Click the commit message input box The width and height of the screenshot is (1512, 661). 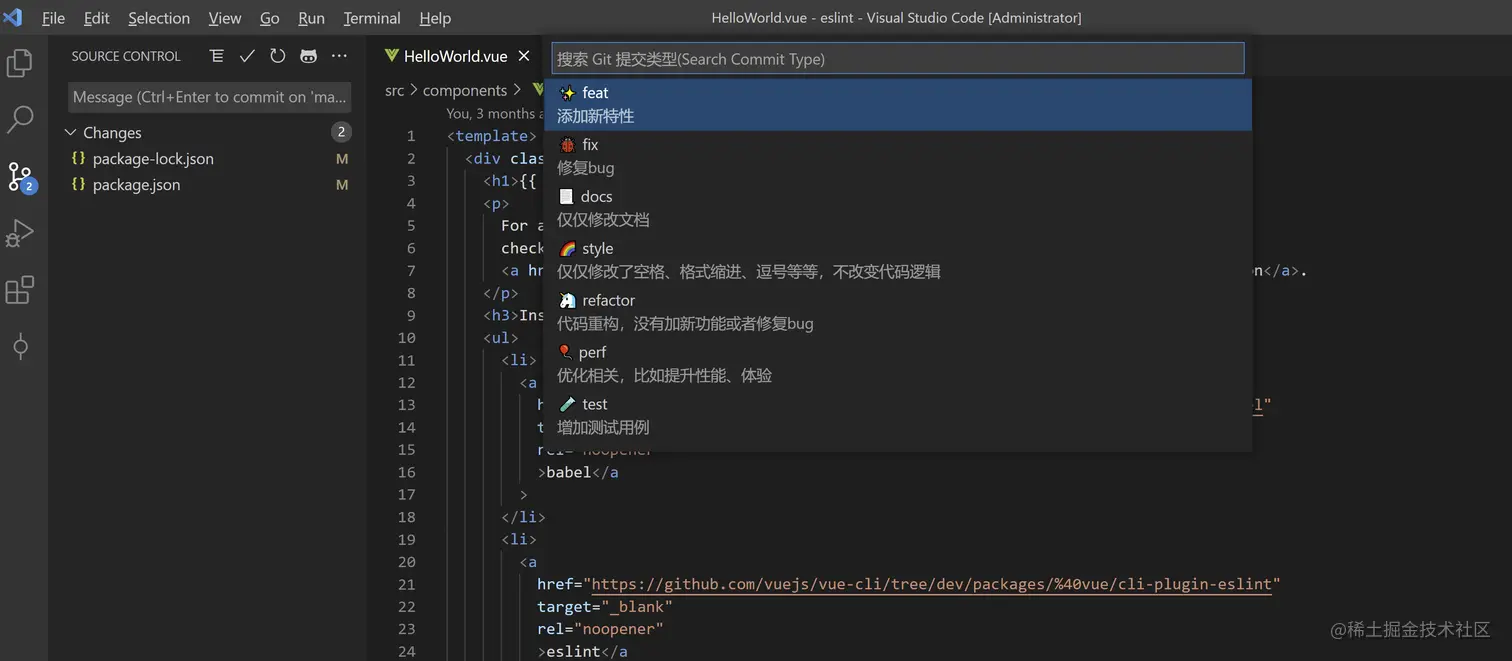point(210,97)
